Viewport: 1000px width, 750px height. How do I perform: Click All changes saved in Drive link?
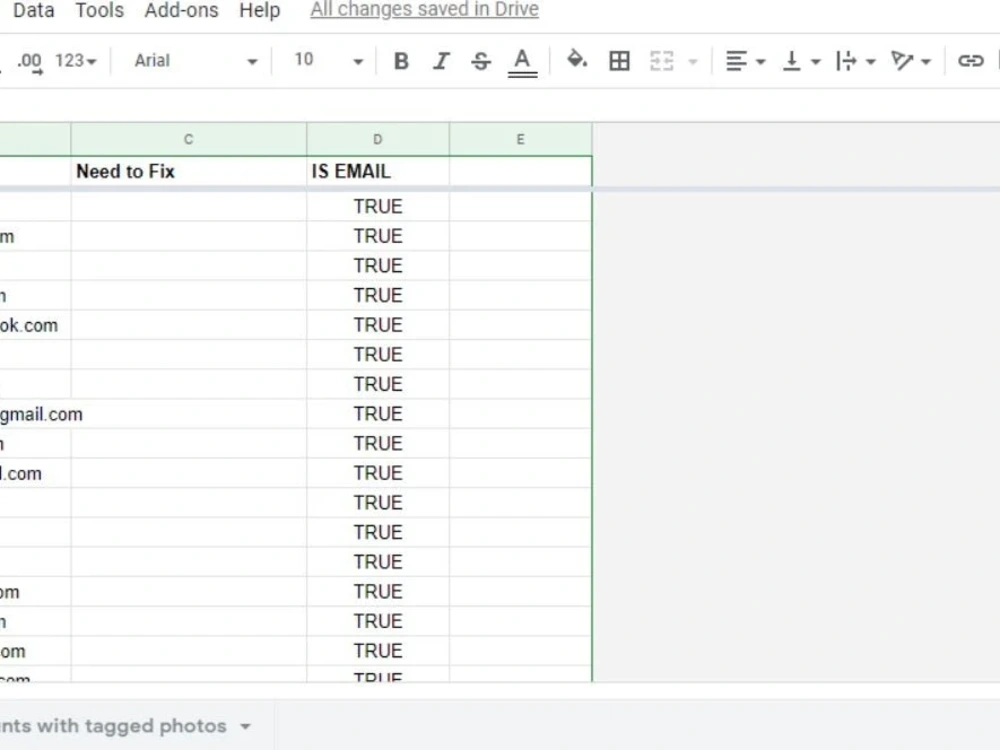point(424,10)
